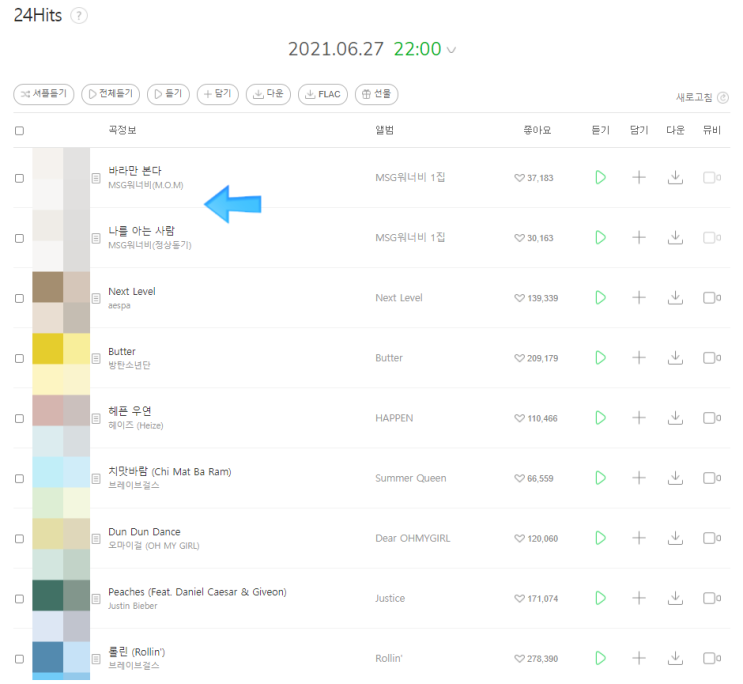Add Peaches to playlist with plus
This screenshot has height=684, width=743.
(639, 598)
